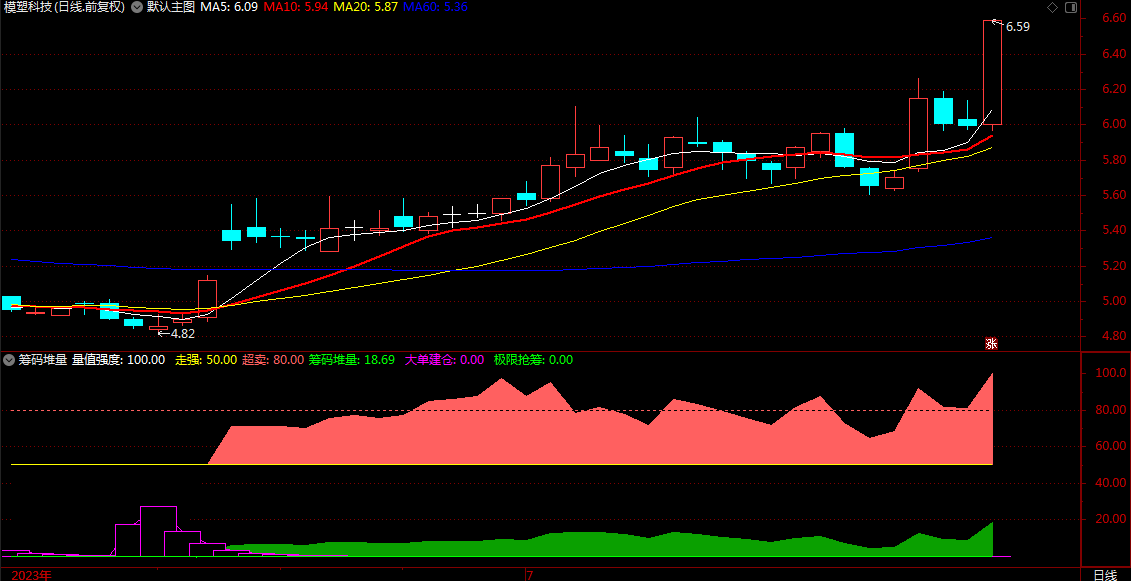Viewport: 1131px width, 581px height.
Task: Click the 6.00 price axis label
Action: tap(1115, 124)
